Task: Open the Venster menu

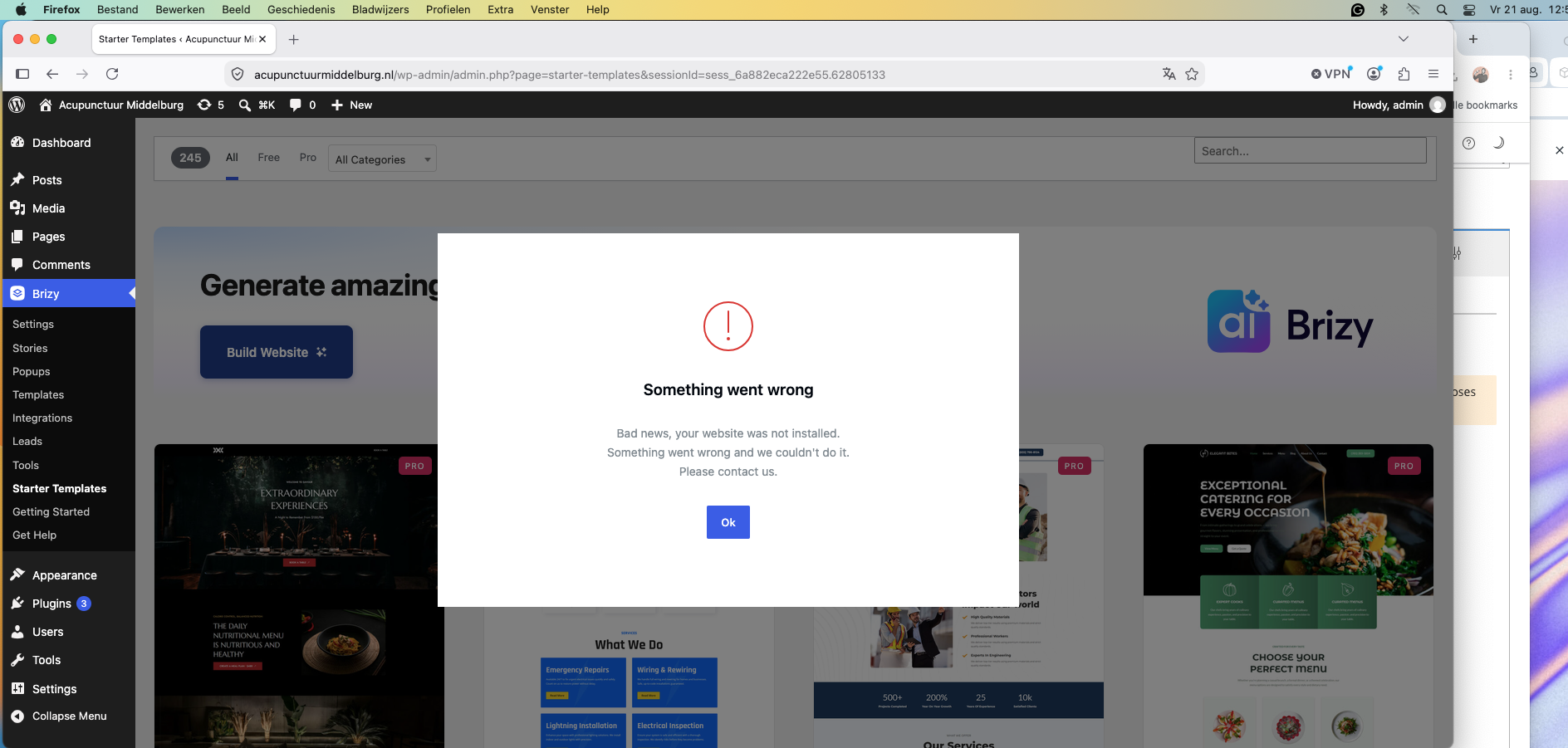Action: (550, 10)
